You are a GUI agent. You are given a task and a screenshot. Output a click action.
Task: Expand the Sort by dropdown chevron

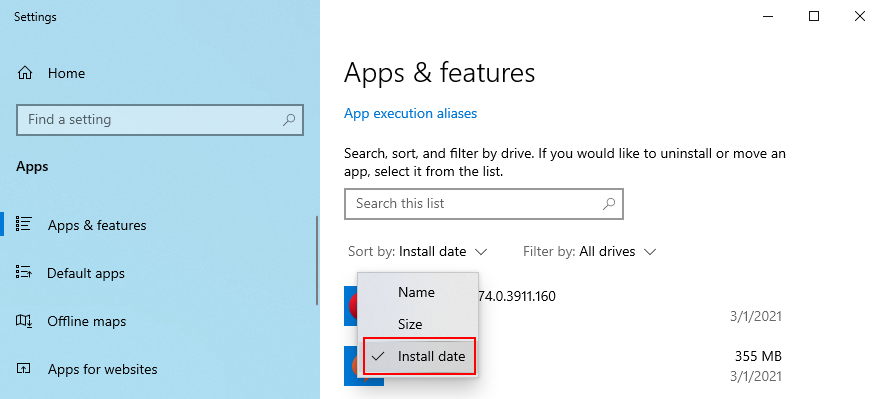point(481,252)
